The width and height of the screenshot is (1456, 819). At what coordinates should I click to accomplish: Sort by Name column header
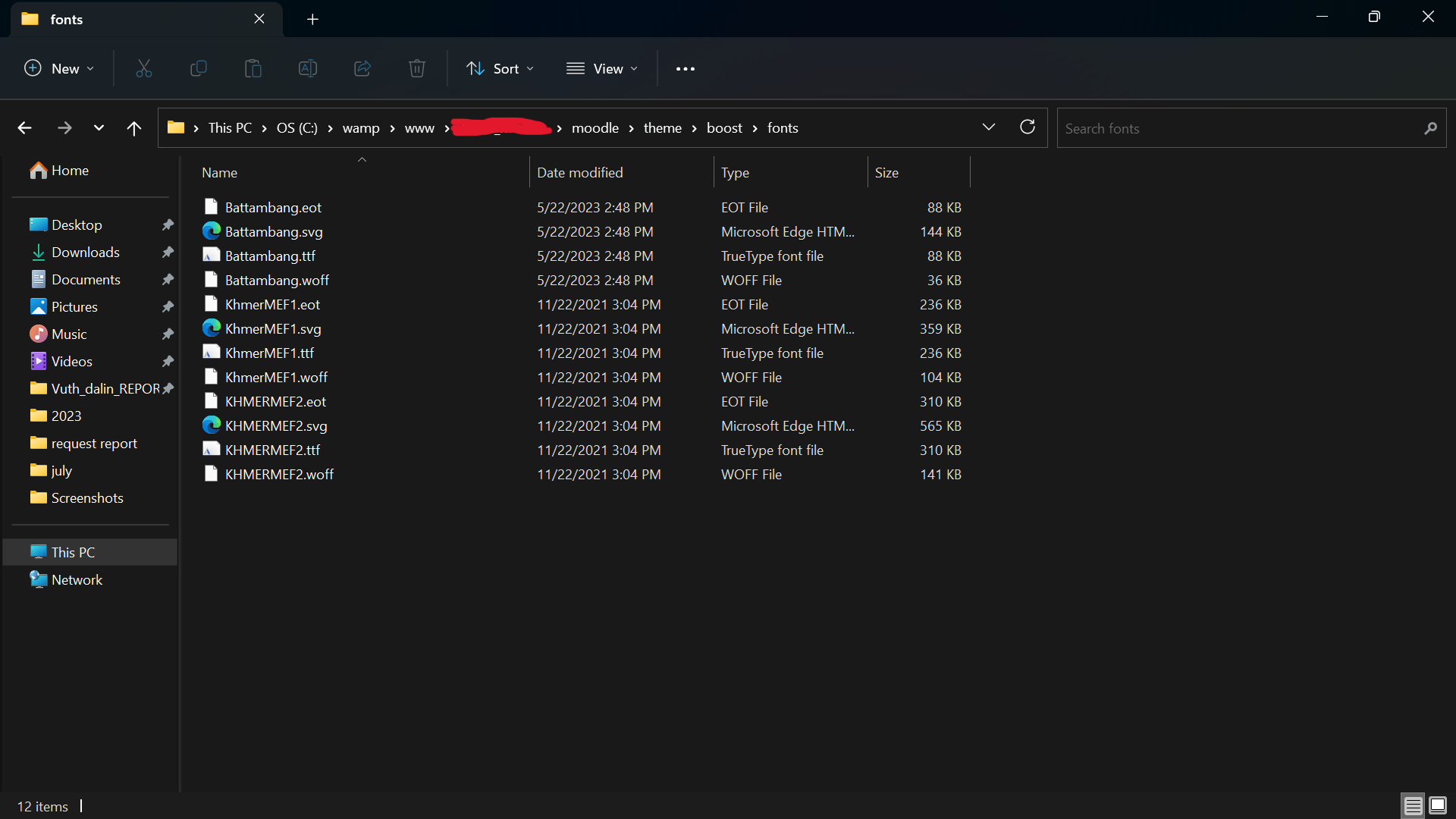(362, 173)
